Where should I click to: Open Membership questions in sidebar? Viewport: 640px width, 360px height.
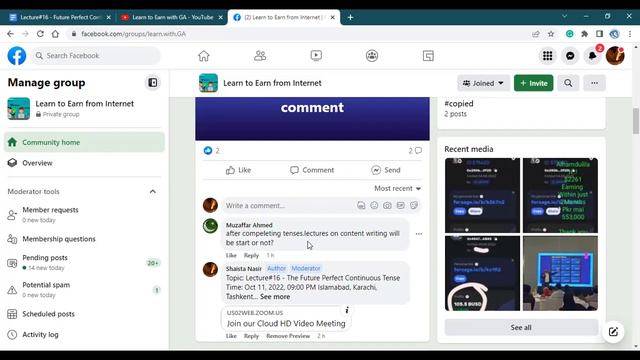(84, 239)
